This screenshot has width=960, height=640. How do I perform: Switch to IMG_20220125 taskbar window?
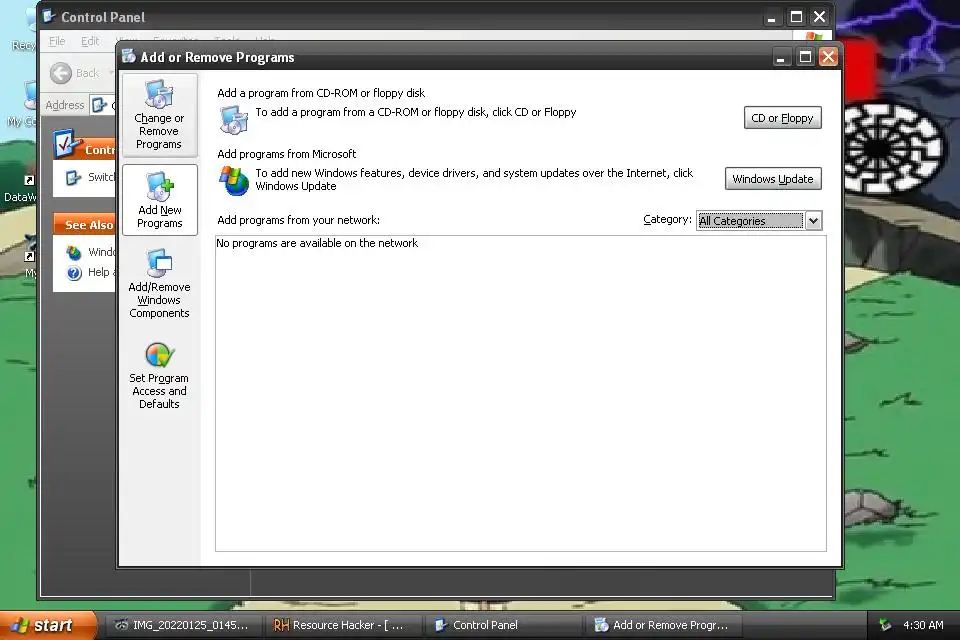point(182,625)
